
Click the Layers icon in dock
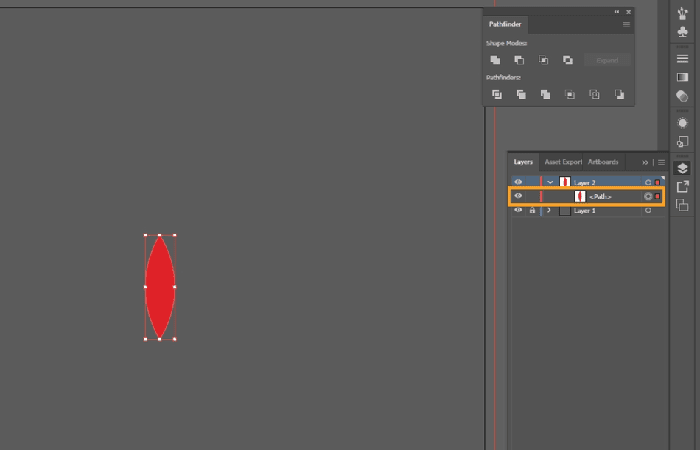point(682,168)
